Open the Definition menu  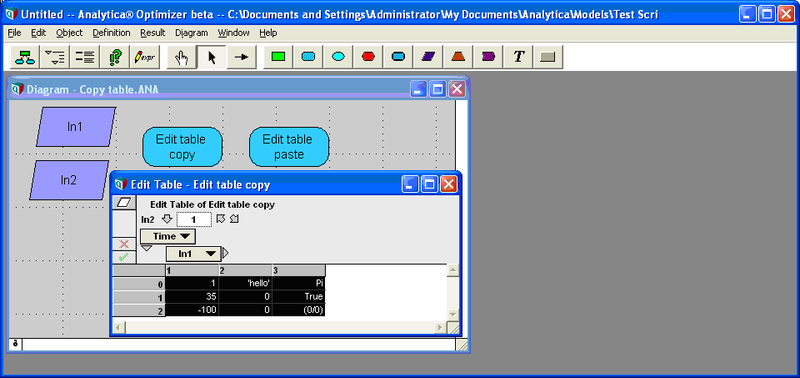111,33
